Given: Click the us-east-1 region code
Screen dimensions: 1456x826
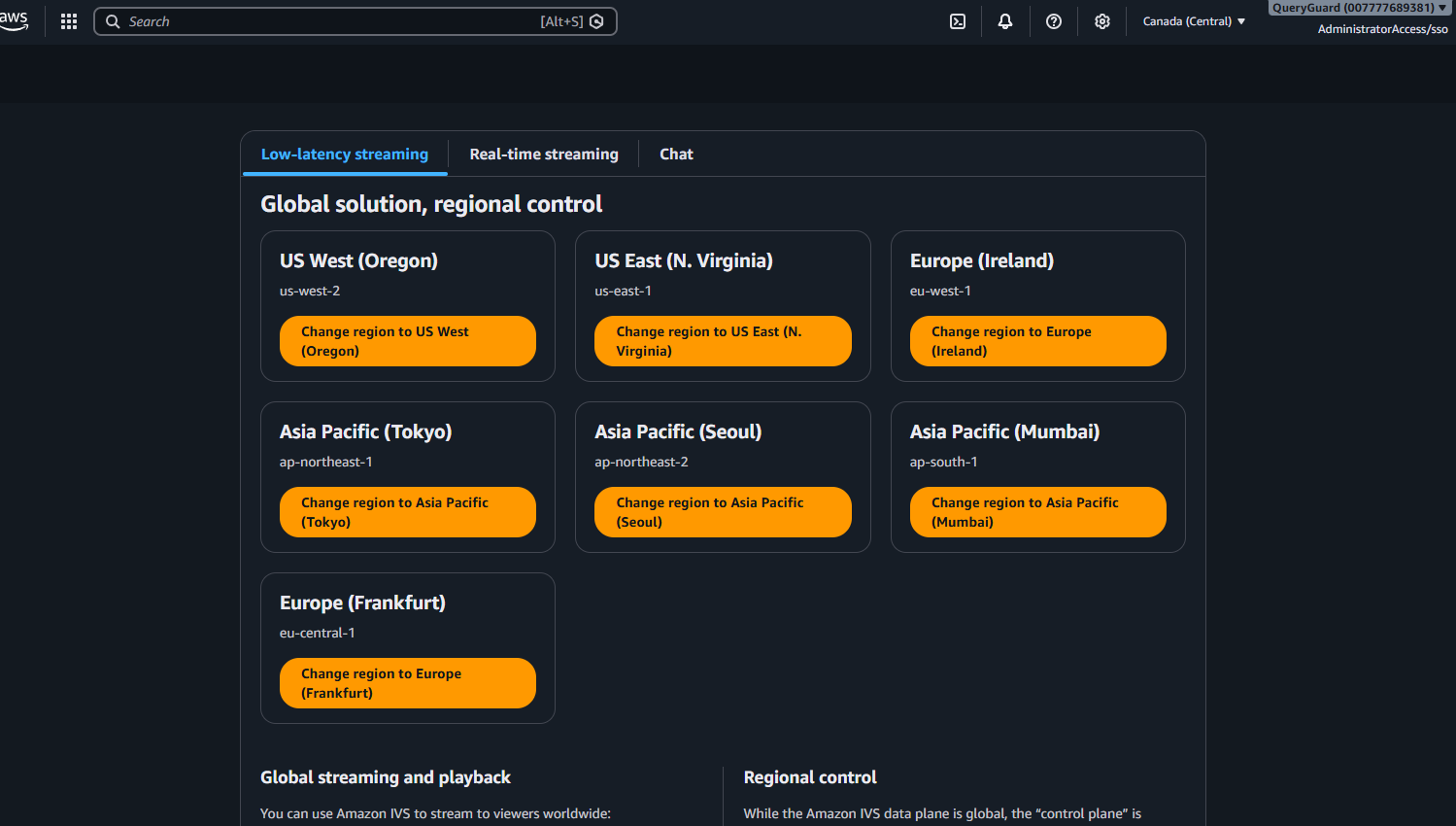Looking at the screenshot, I should pyautogui.click(x=624, y=291).
